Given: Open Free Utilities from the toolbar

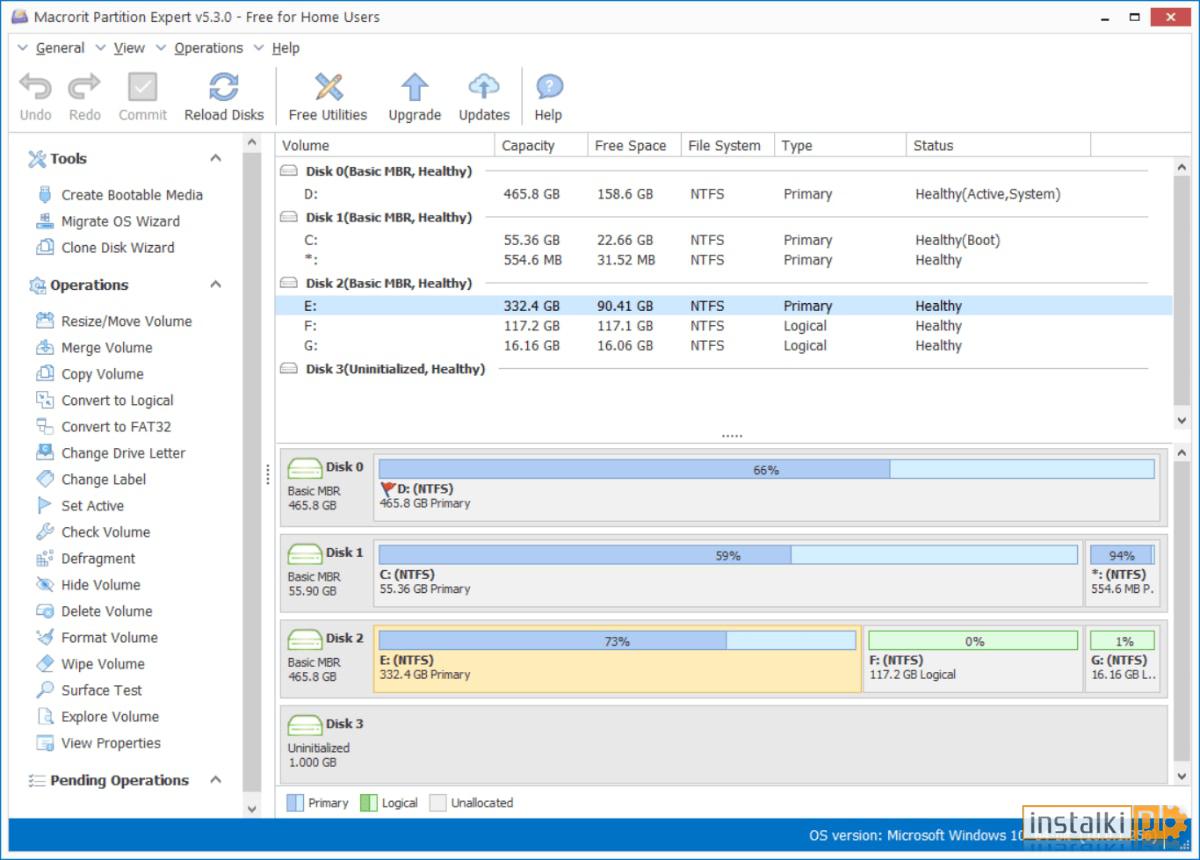Looking at the screenshot, I should pyautogui.click(x=327, y=95).
